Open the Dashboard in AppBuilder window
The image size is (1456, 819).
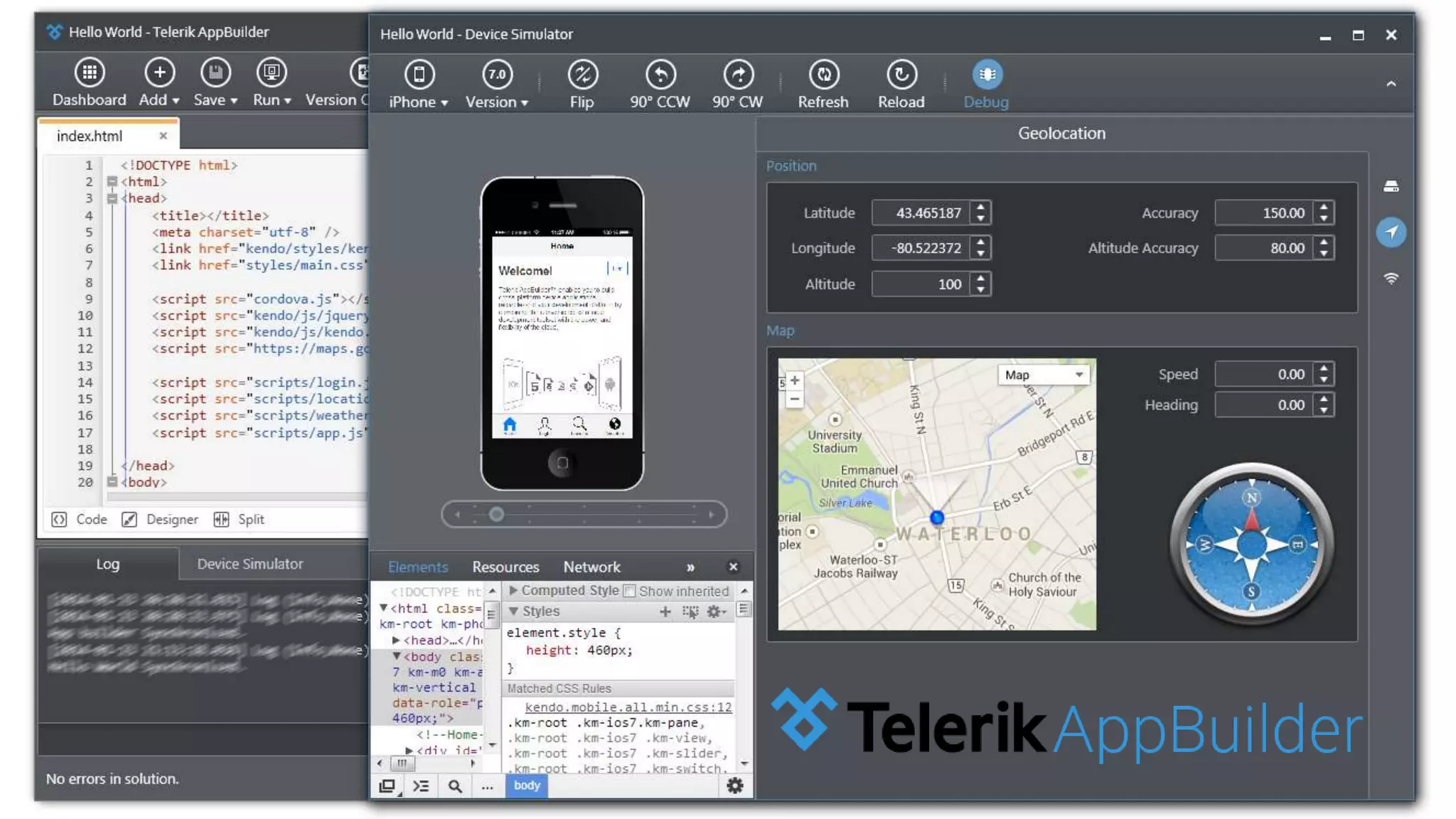(x=89, y=82)
